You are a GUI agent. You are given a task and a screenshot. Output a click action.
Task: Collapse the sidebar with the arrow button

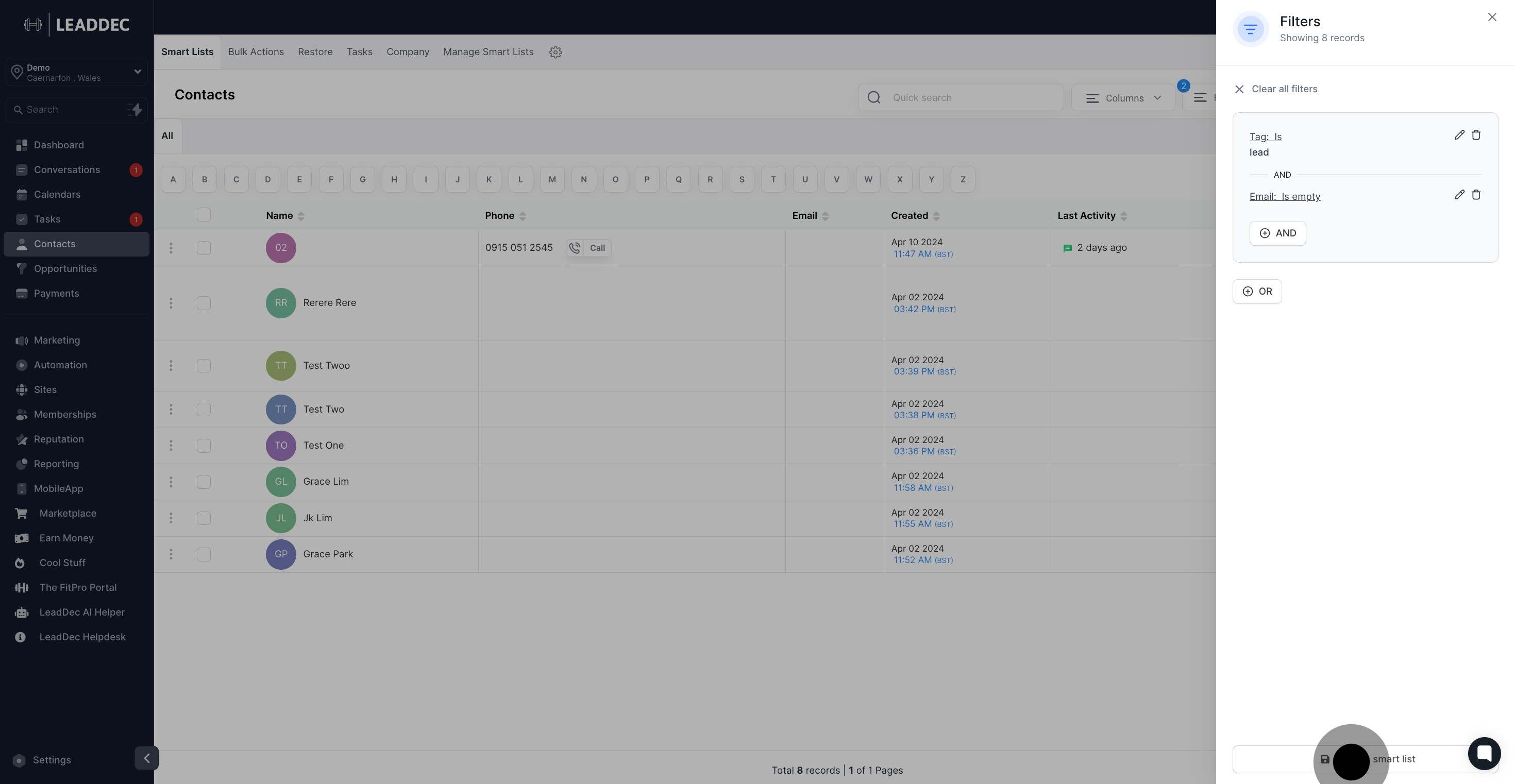click(x=146, y=758)
